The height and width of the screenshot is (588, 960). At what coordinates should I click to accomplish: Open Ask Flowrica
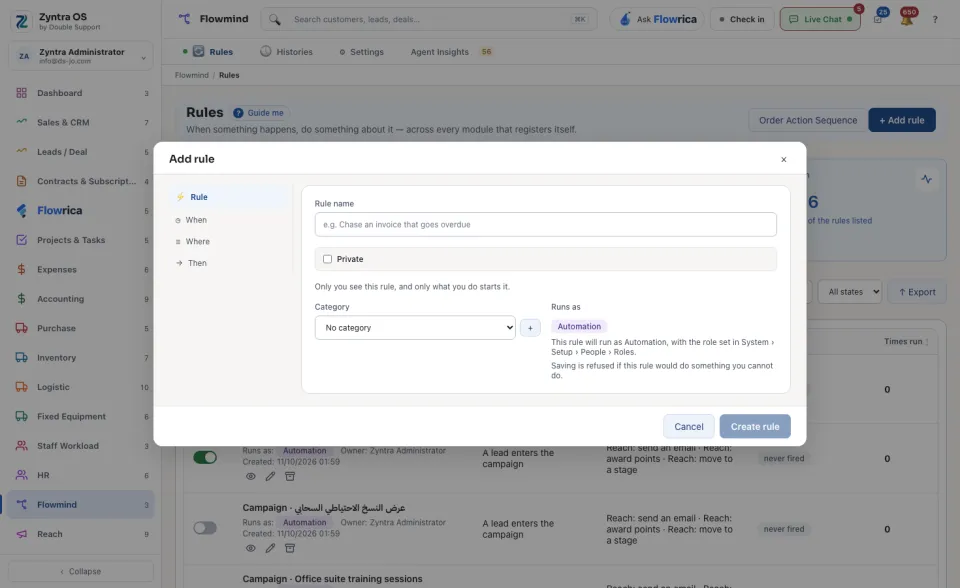[x=657, y=20]
